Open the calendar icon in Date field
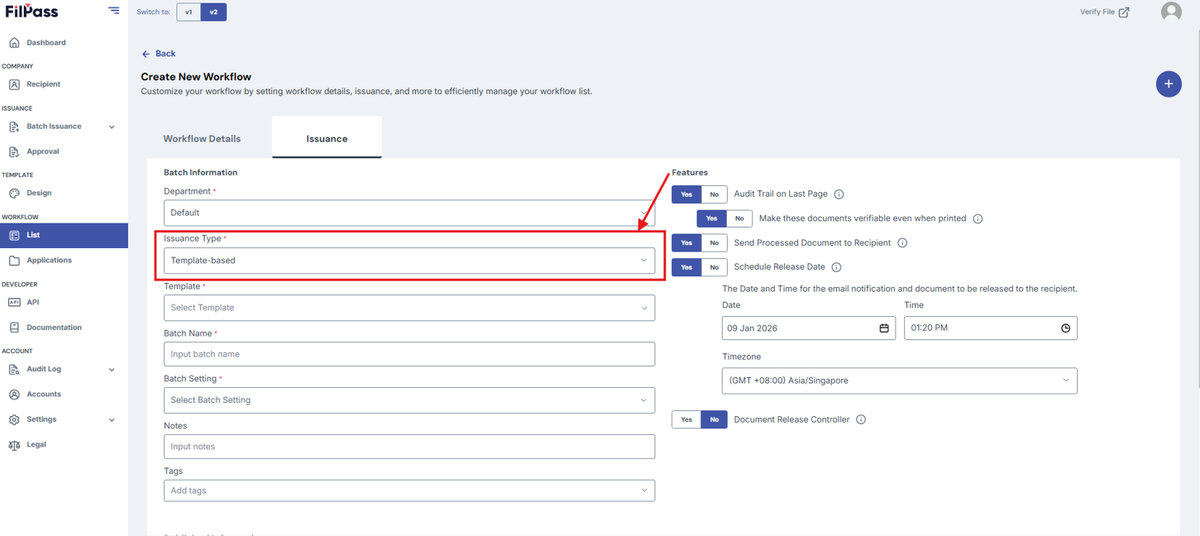Image resolution: width=1200 pixels, height=536 pixels. 884,328
